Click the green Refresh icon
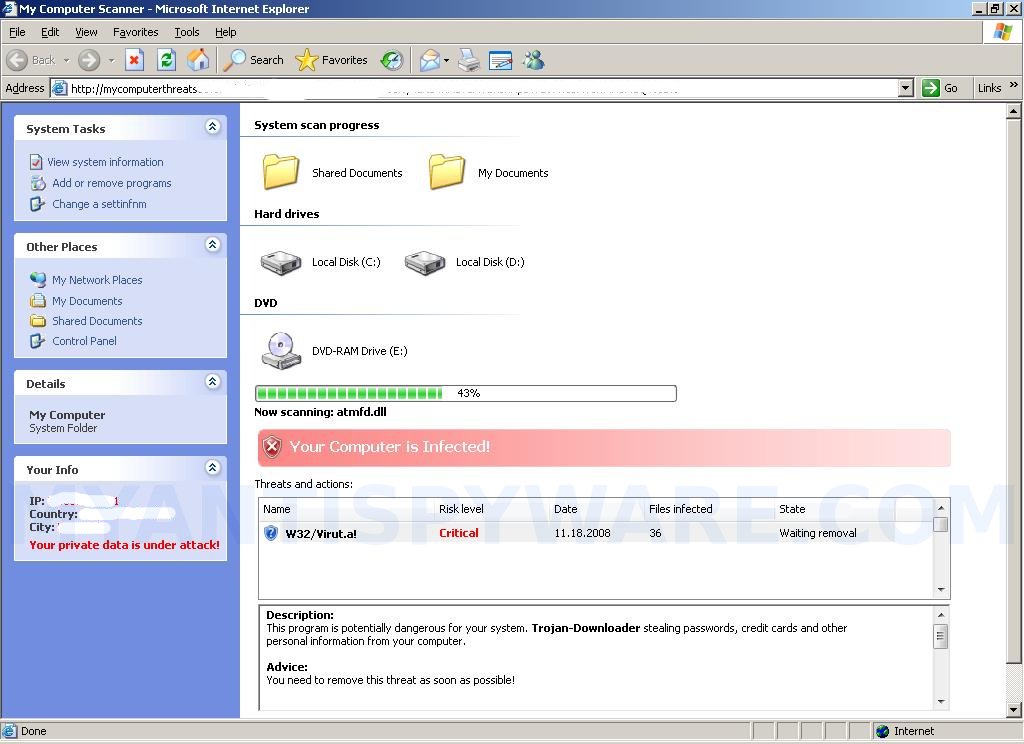This screenshot has width=1024, height=744. 167,60
